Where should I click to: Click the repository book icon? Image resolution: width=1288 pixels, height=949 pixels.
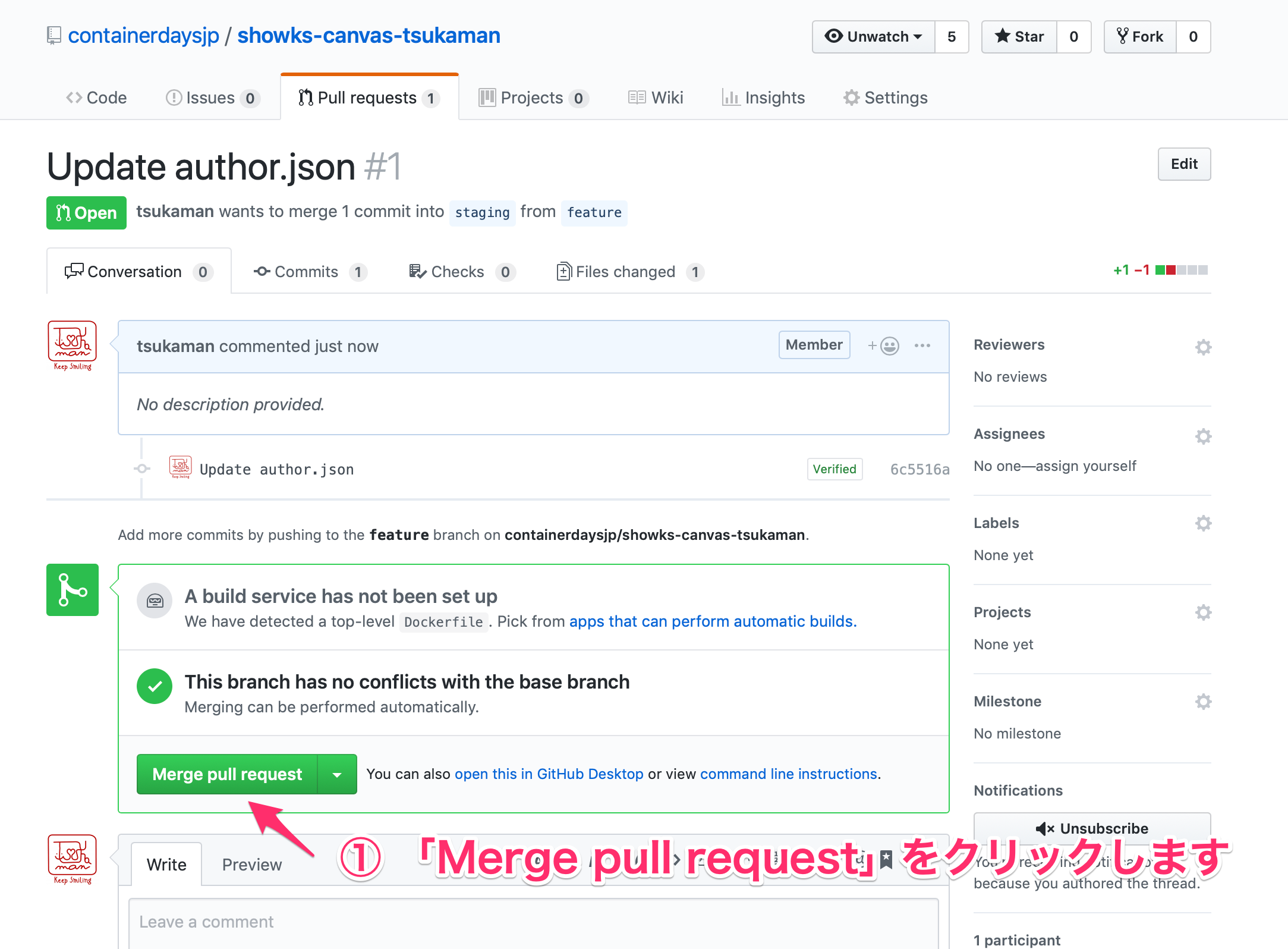pos(53,35)
